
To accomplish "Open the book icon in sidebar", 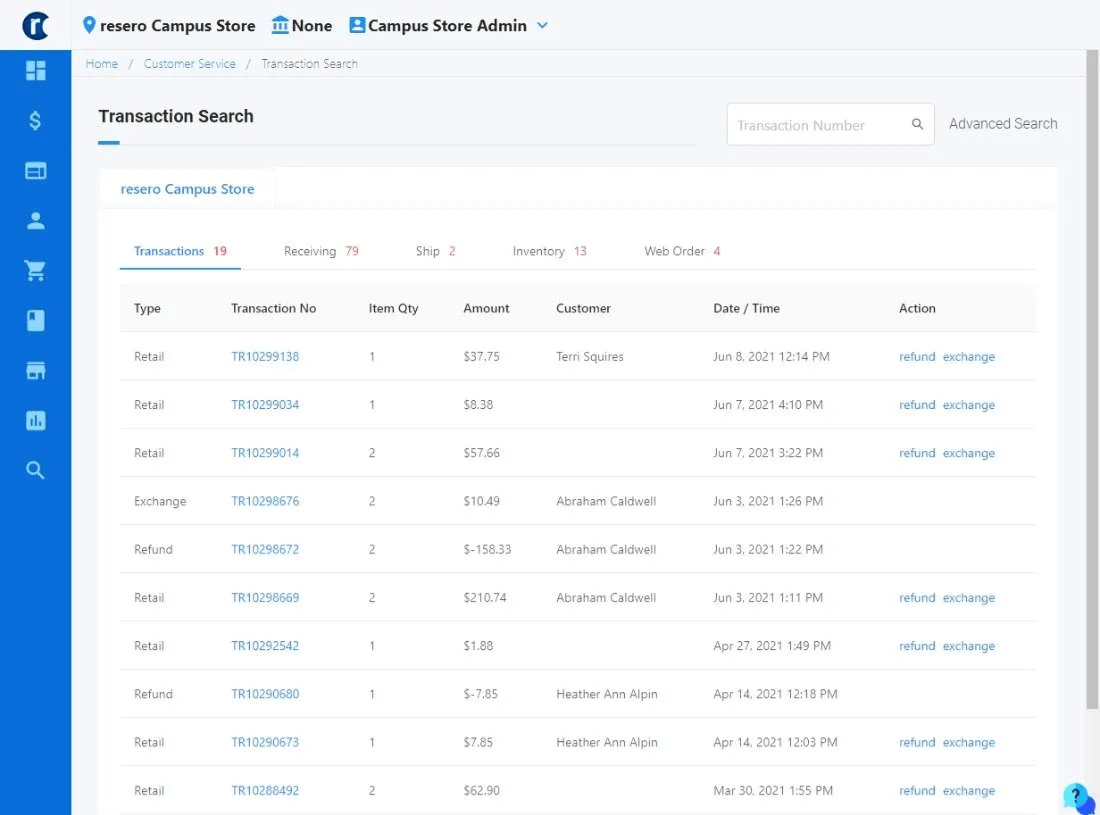I will tap(35, 321).
